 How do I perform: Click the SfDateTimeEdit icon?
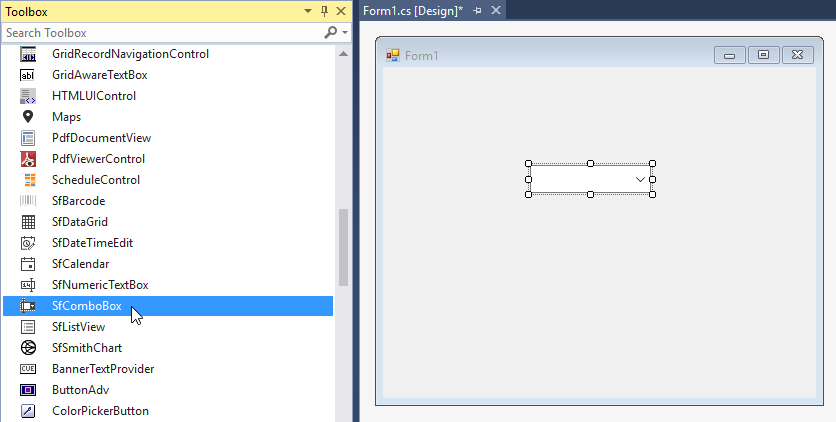point(28,243)
